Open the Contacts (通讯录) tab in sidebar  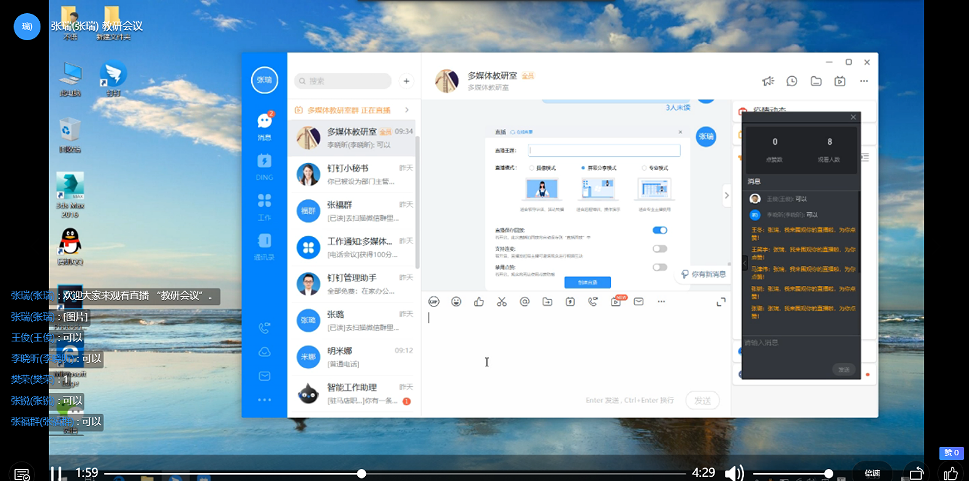(x=264, y=247)
